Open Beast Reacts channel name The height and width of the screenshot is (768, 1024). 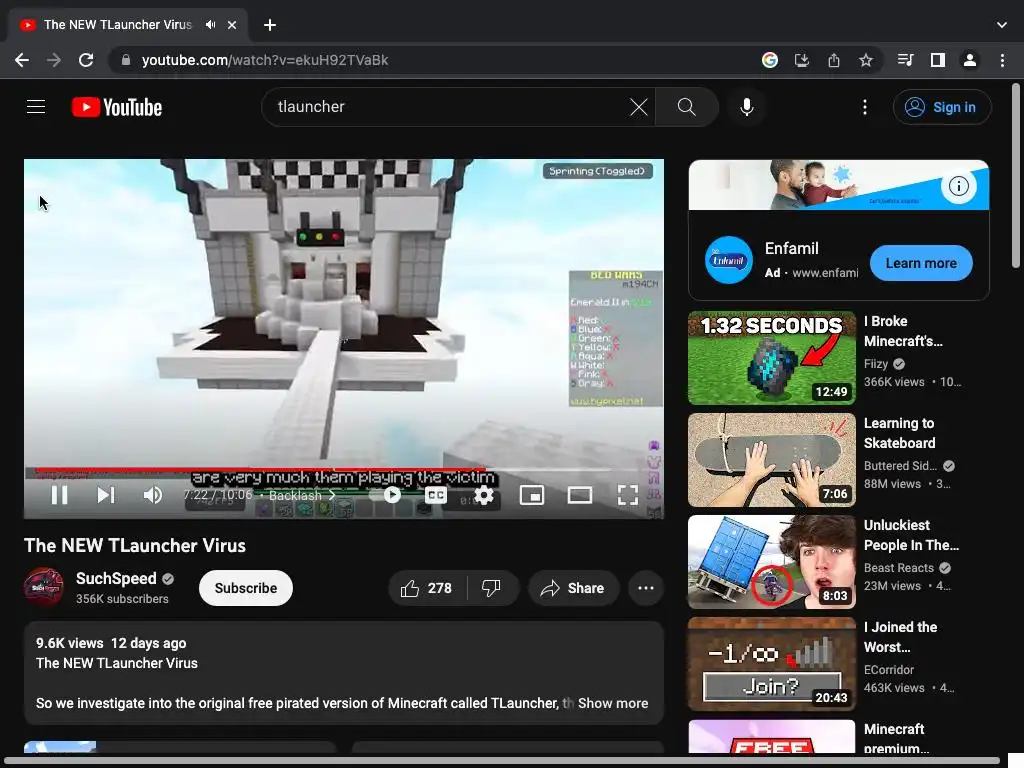(899, 568)
